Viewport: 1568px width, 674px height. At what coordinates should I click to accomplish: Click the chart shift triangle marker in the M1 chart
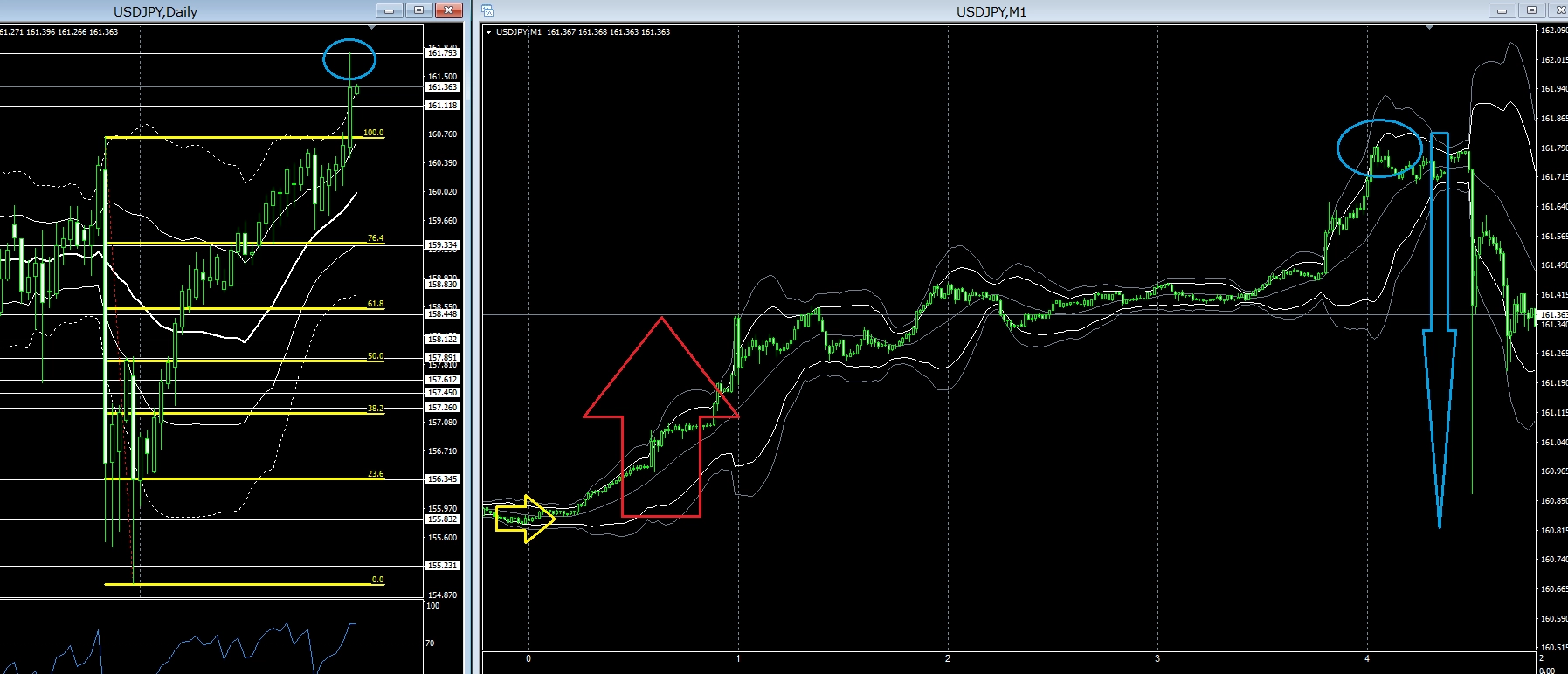(1430, 28)
